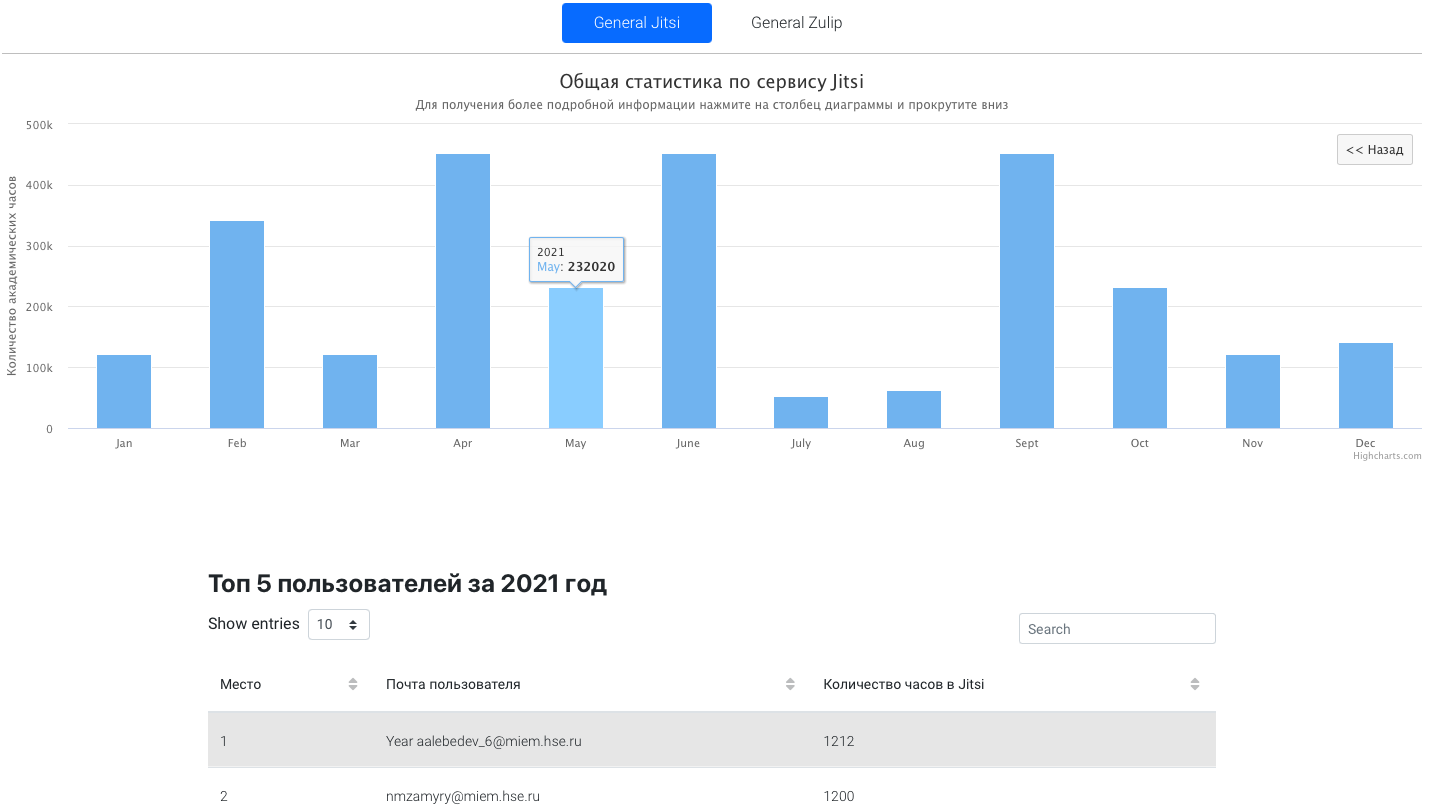Click the Почта пользователя sort arrows icon

[790, 684]
